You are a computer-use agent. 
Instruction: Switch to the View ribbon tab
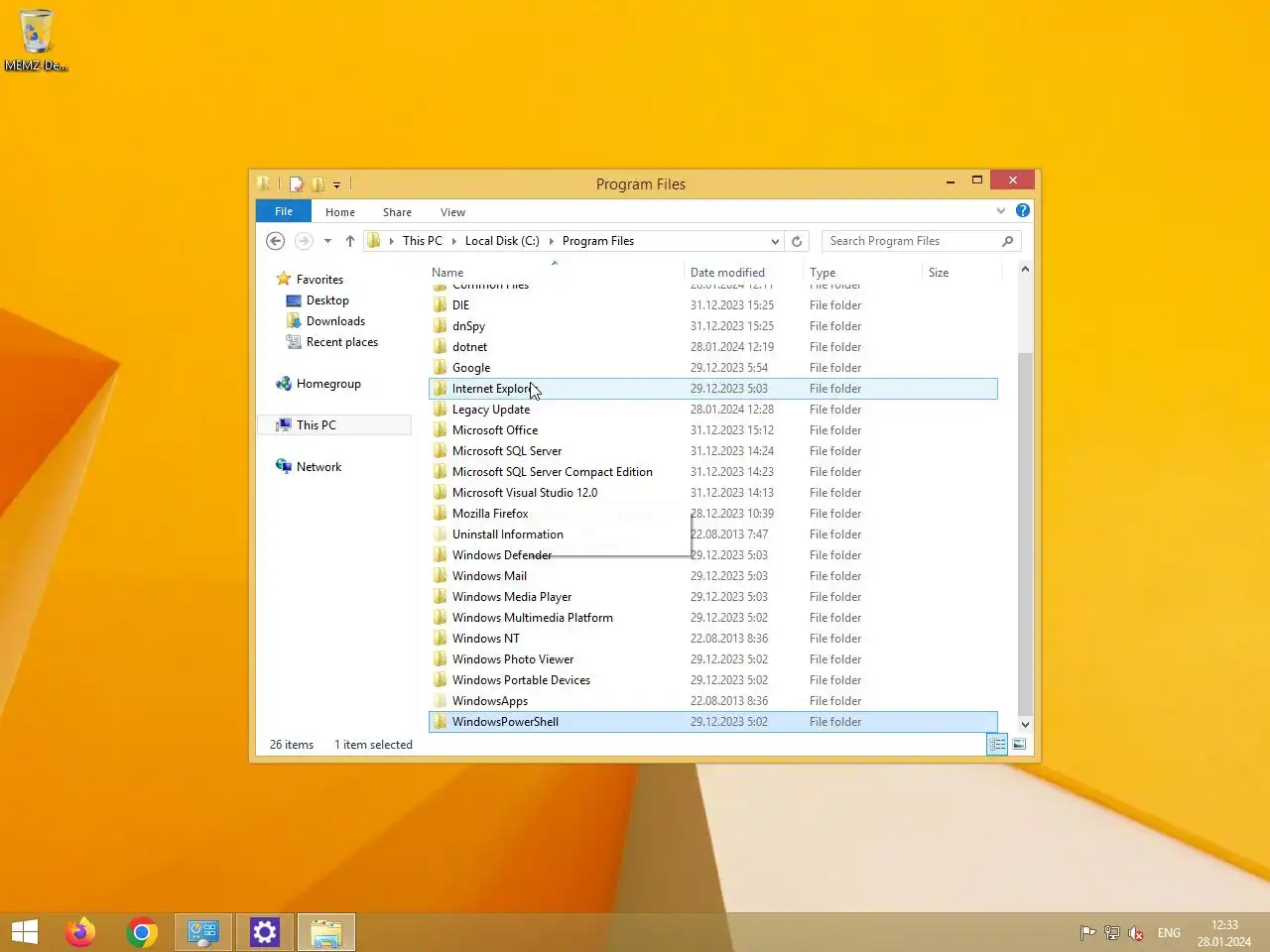coord(452,212)
